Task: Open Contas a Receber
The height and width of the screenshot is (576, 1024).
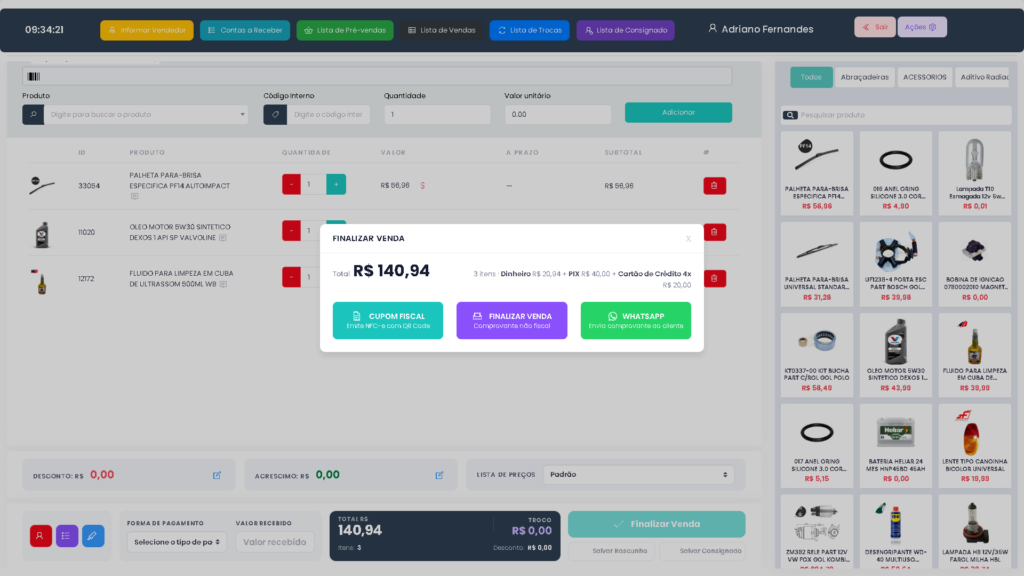Action: [245, 30]
